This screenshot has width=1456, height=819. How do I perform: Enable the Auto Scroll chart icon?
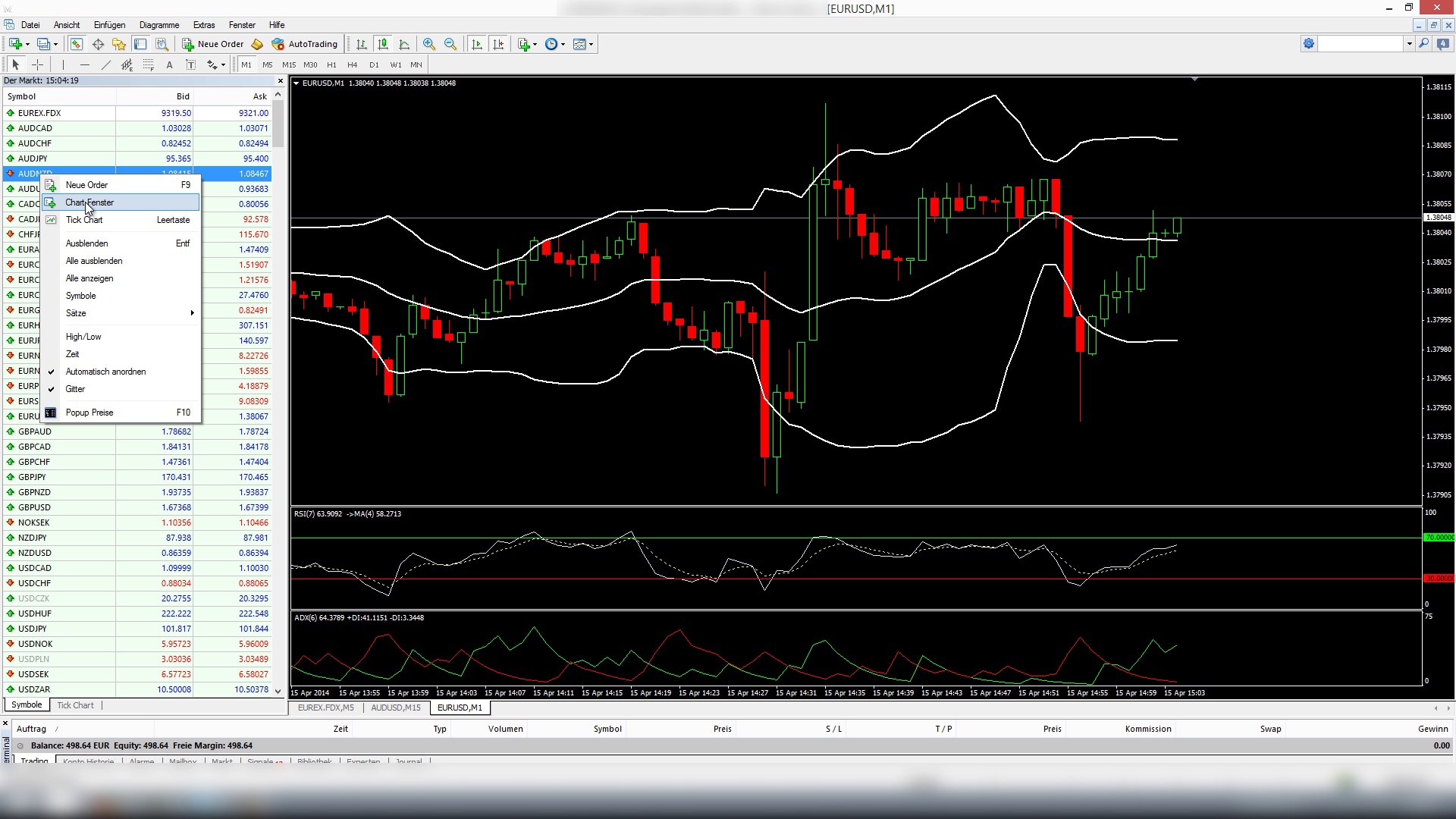click(477, 44)
